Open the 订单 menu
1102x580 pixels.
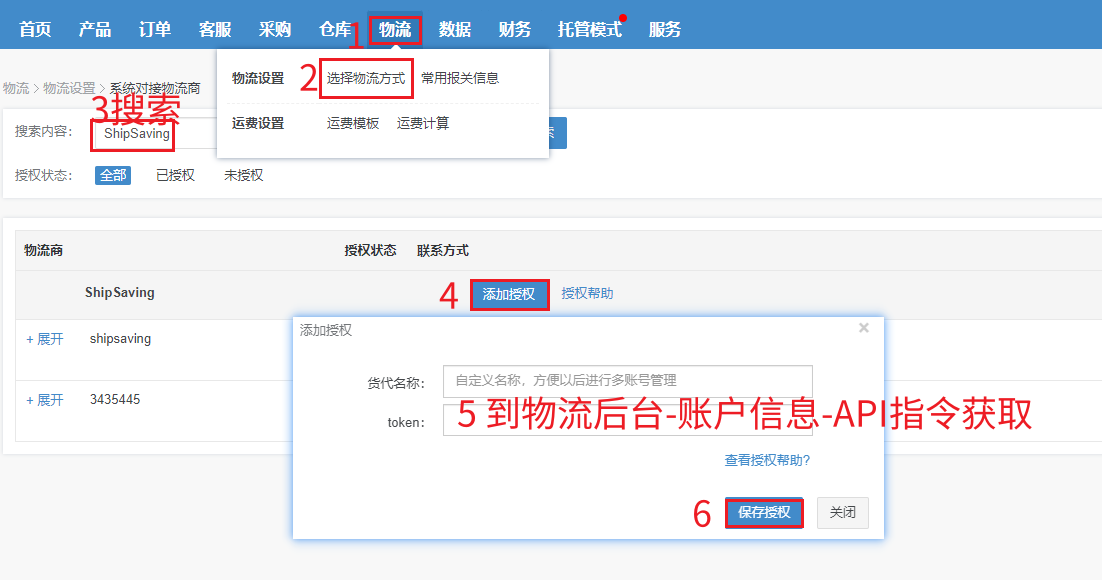155,30
